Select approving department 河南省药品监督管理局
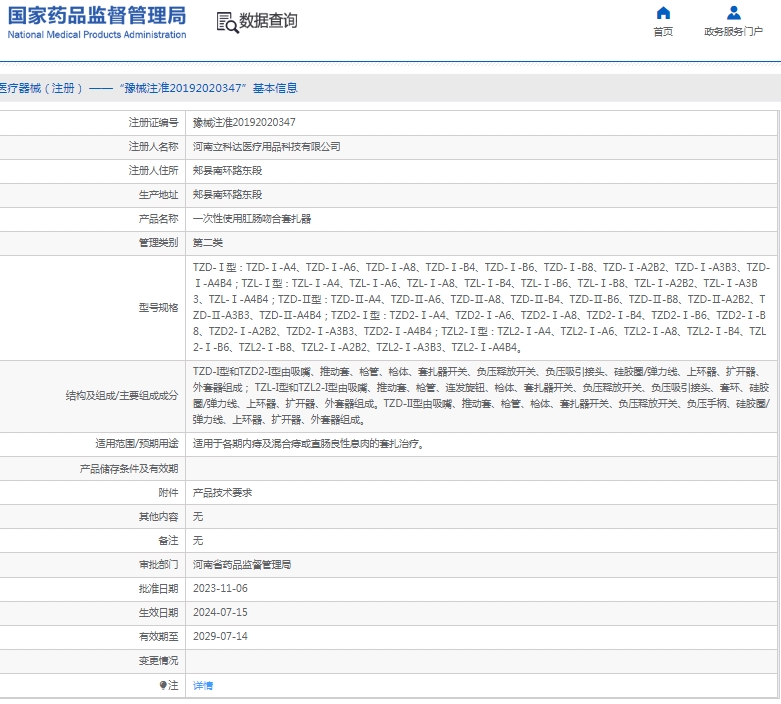This screenshot has width=781, height=704. (x=242, y=564)
